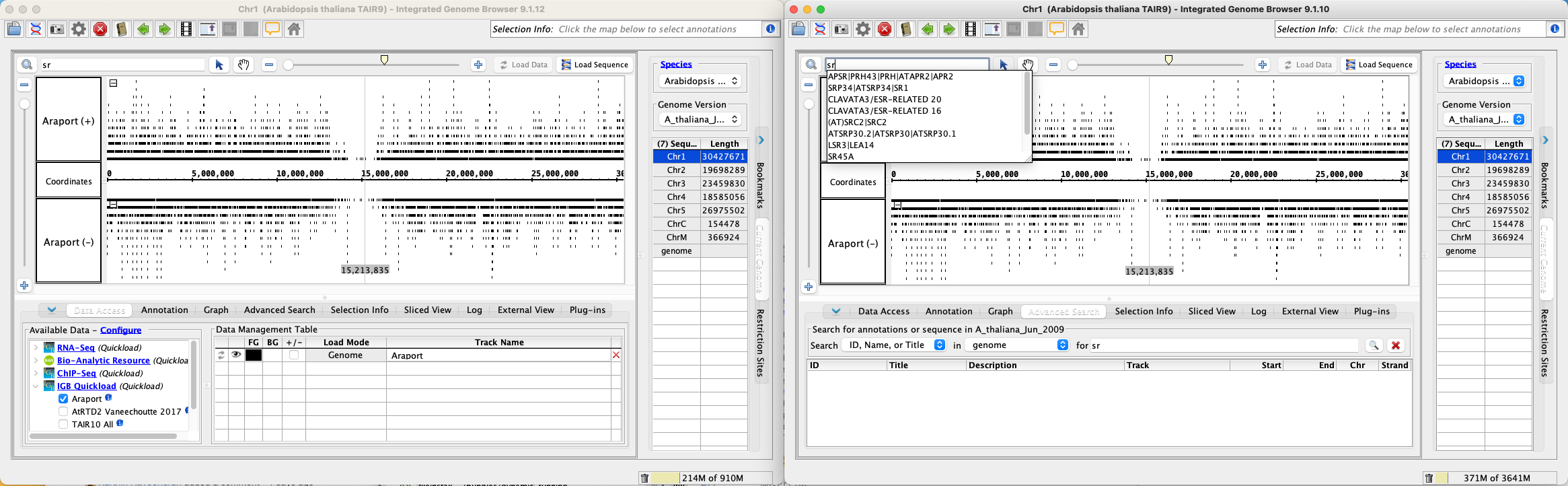Click the green back arrow in right window
The image size is (1568, 486).
click(928, 29)
